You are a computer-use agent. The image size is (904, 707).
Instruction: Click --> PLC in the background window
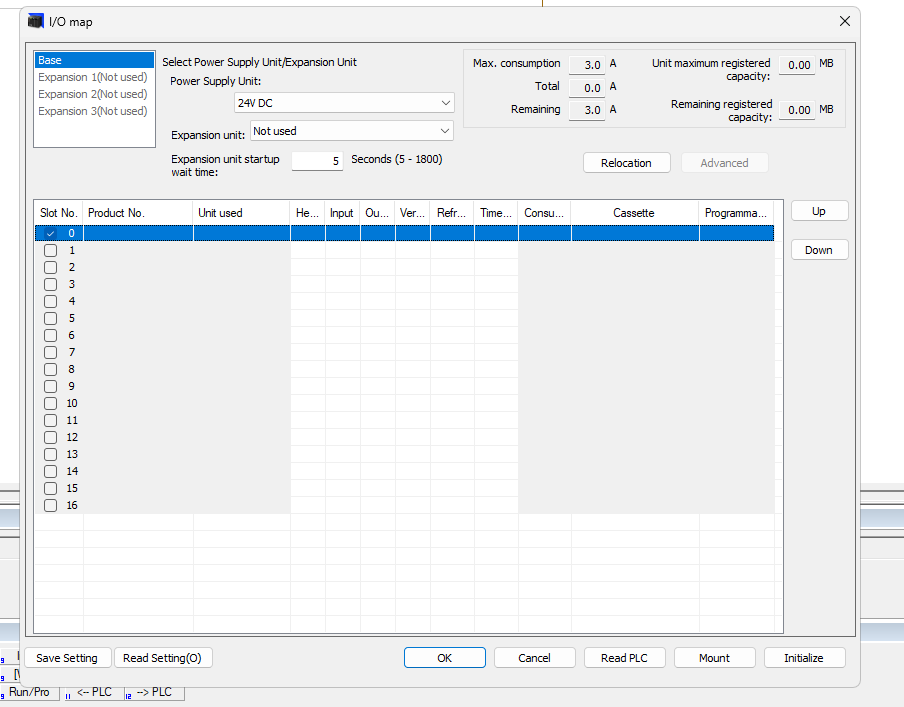pos(154,692)
